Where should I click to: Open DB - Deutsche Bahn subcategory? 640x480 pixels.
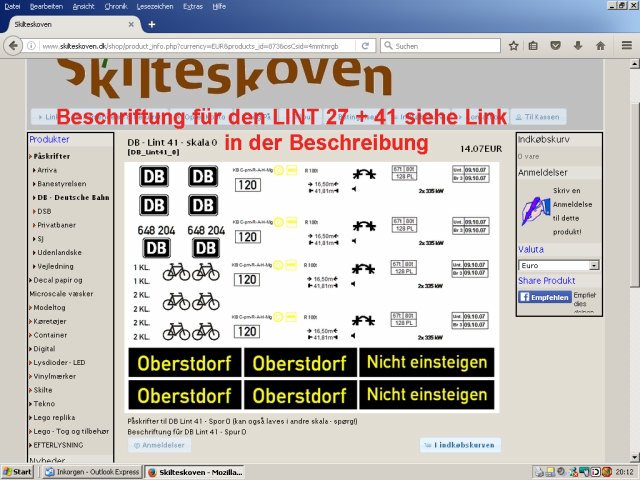point(73,197)
